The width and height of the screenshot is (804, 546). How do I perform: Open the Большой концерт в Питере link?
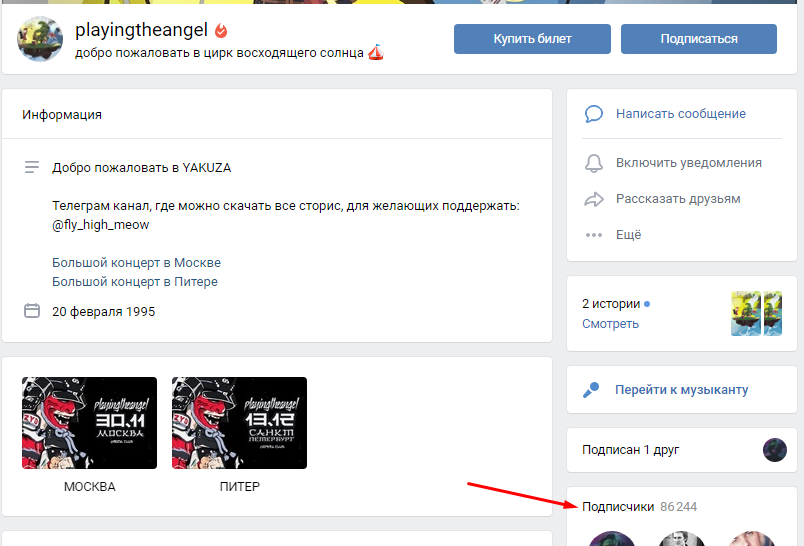tap(135, 281)
